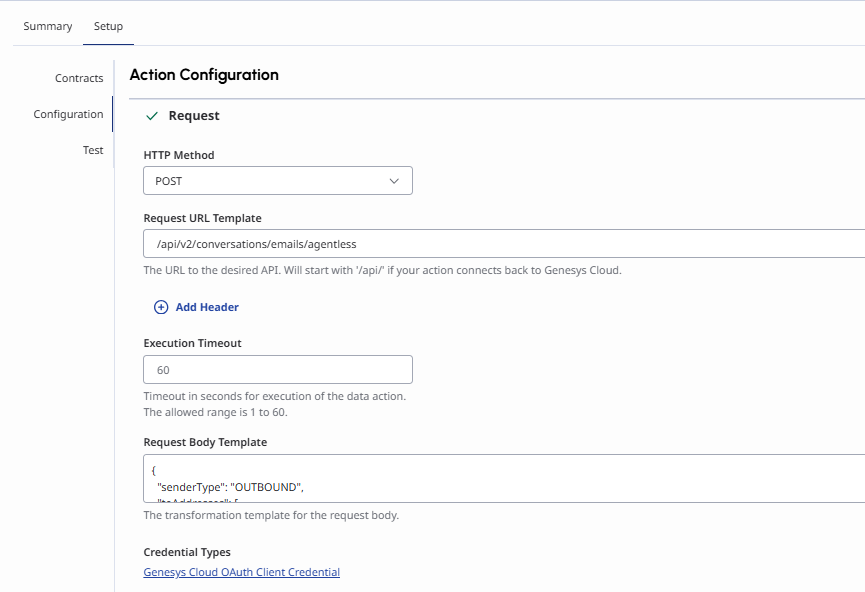Select the Setup tab

(109, 26)
